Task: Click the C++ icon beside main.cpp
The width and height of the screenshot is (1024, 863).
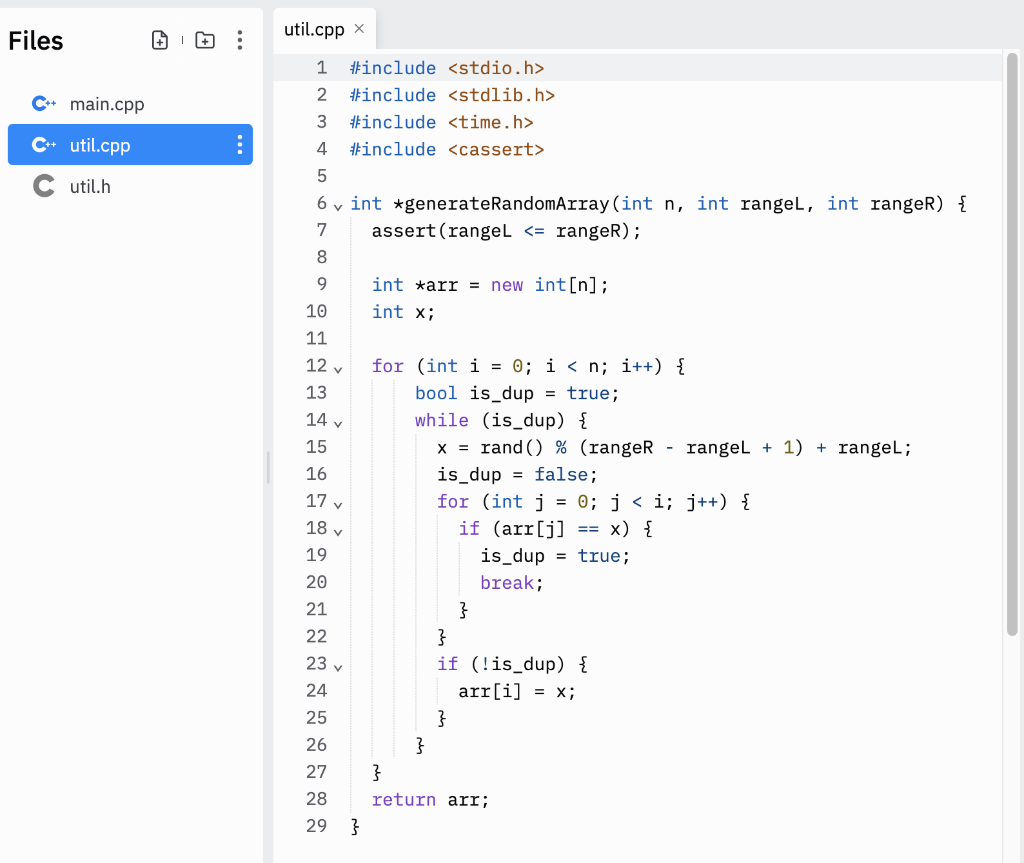Action: point(43,103)
